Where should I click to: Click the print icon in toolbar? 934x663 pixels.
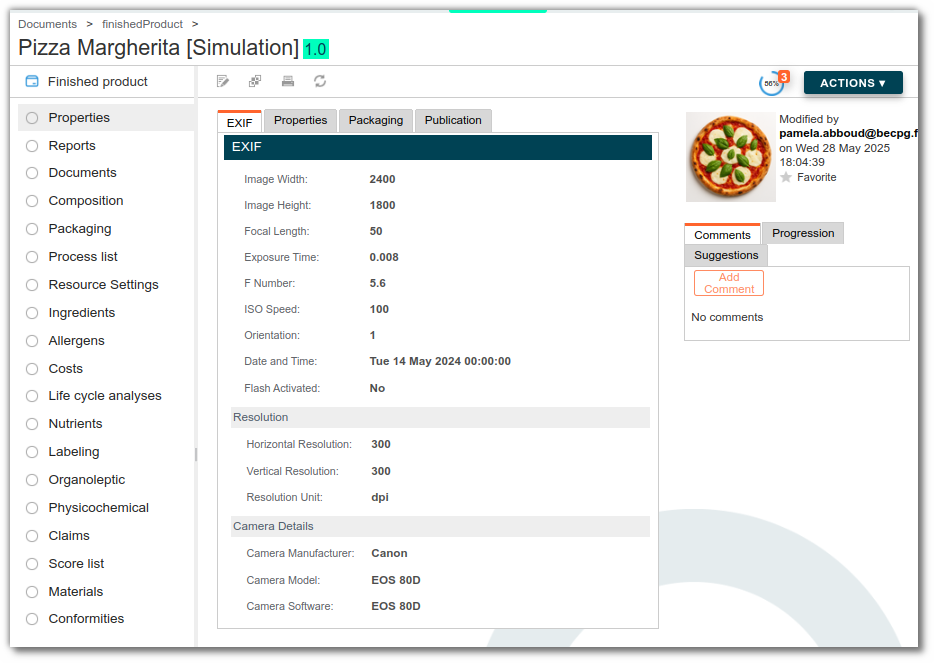tap(288, 81)
